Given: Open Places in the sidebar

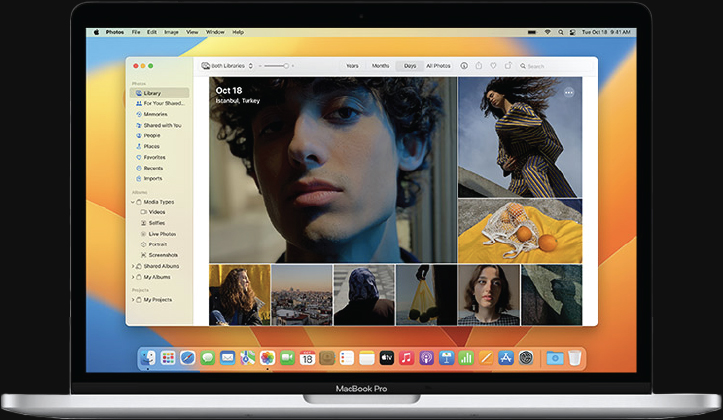Looking at the screenshot, I should [160, 146].
